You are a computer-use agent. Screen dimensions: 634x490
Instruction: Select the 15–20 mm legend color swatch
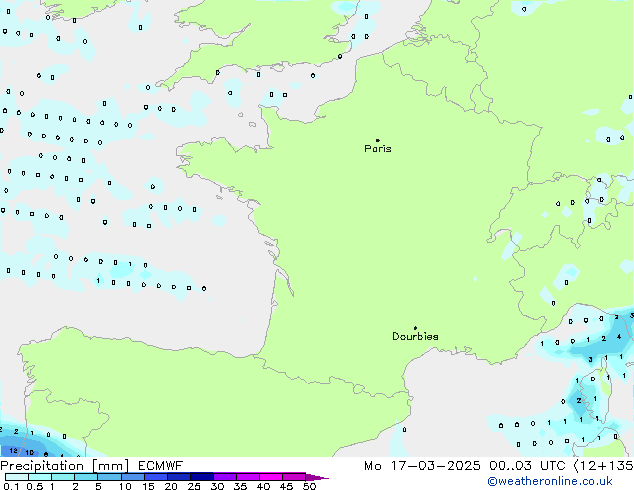pyautogui.click(x=155, y=477)
